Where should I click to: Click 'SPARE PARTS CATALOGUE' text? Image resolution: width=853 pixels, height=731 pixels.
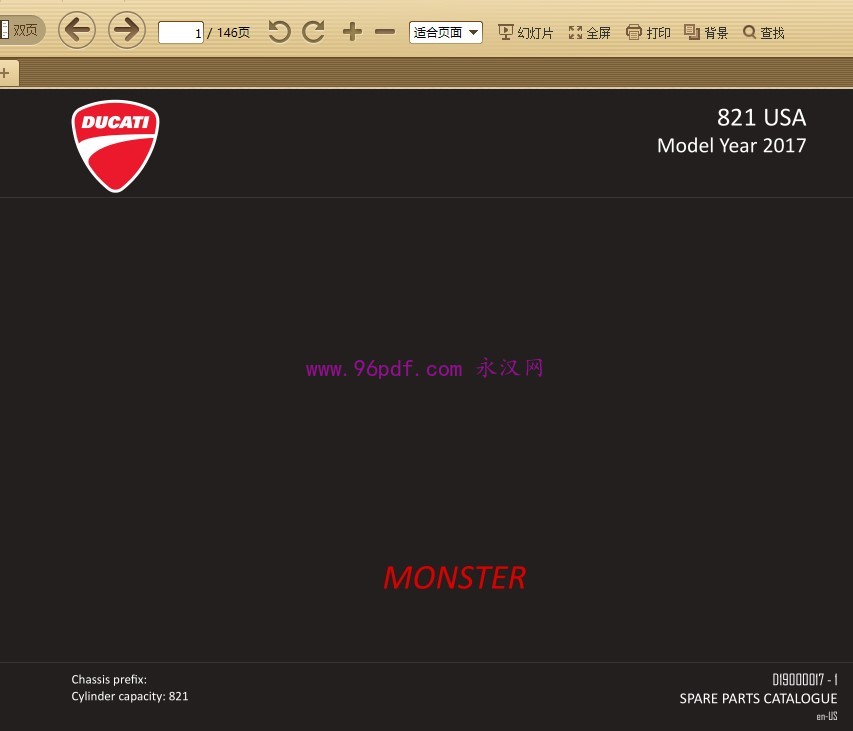(758, 698)
